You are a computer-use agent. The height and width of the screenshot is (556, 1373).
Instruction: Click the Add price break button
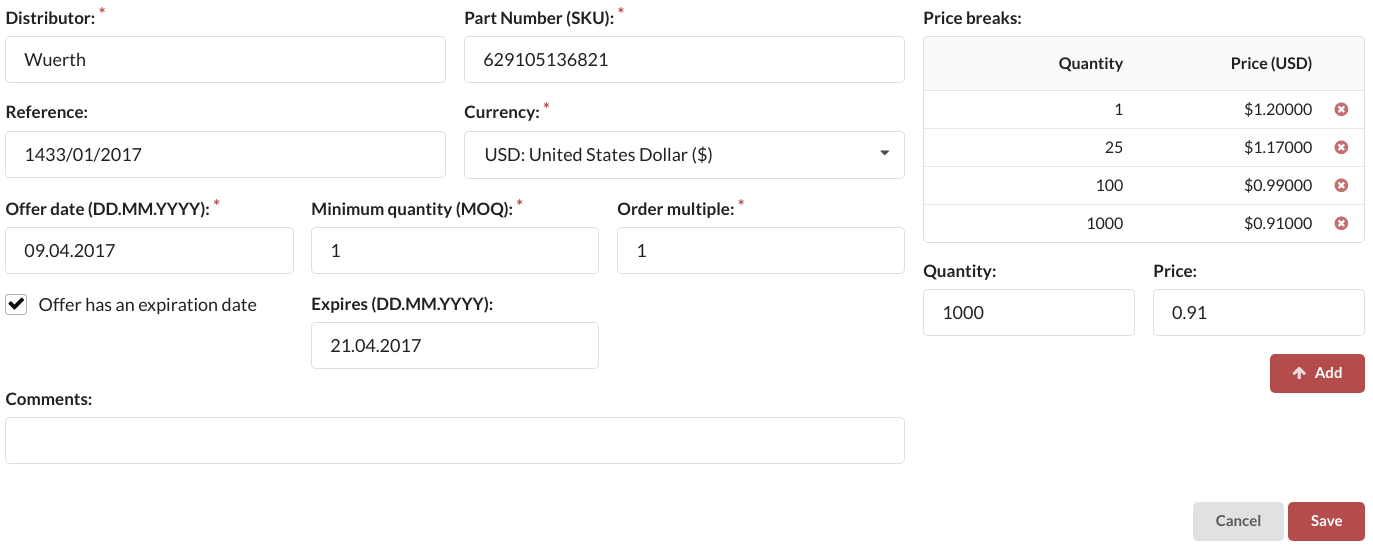coord(1316,373)
